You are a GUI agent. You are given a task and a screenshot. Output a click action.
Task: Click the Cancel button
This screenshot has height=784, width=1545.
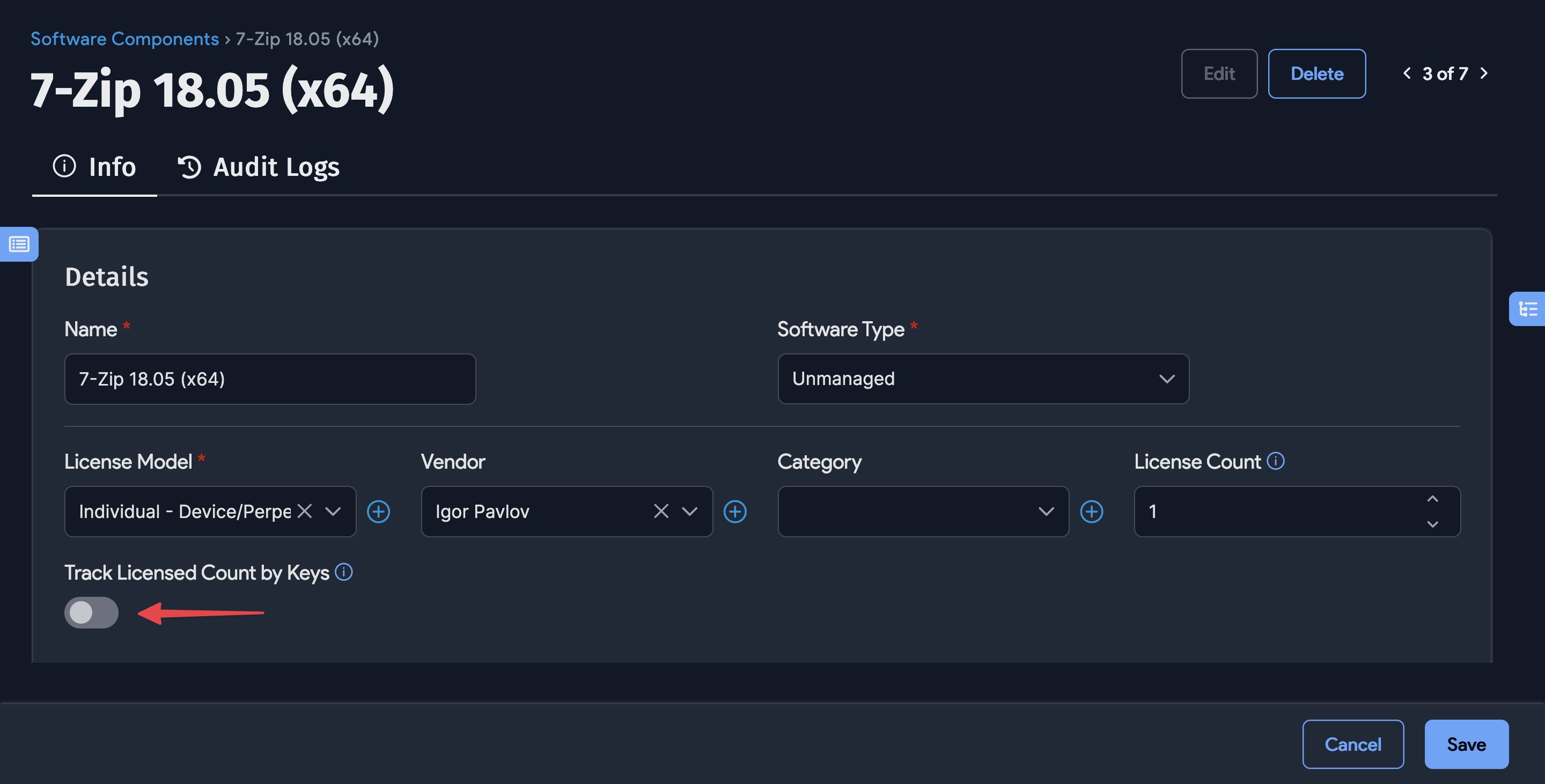coord(1353,744)
